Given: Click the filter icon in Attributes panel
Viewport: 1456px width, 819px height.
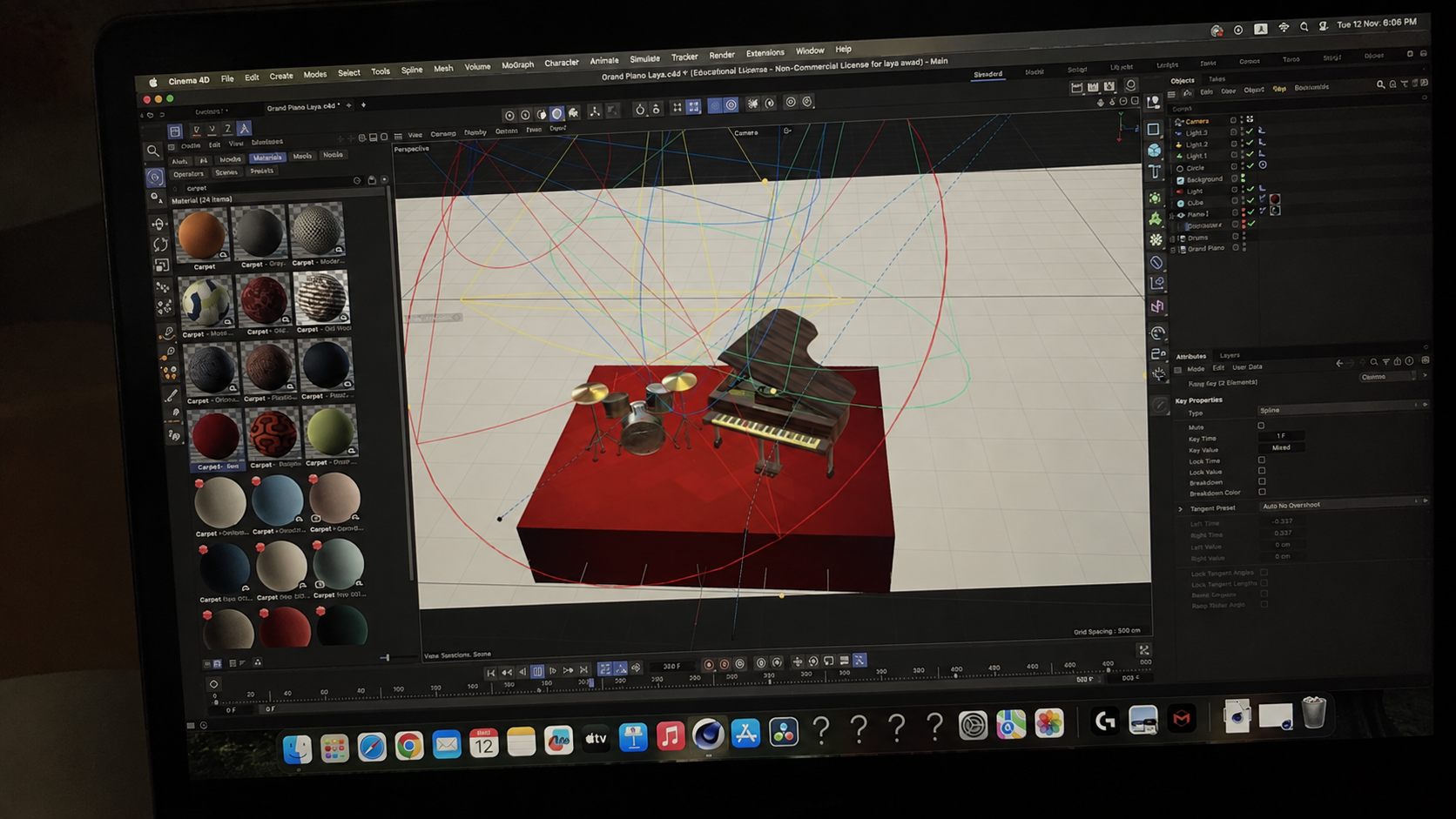Looking at the screenshot, I should (x=1385, y=362).
